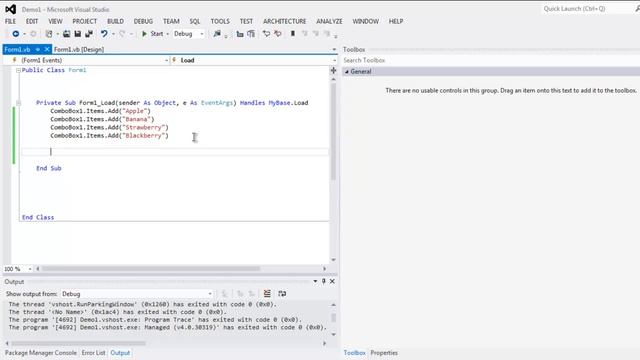
Task: Collapse the Form1_Load sub outline region
Action: pyautogui.click(x=18, y=103)
